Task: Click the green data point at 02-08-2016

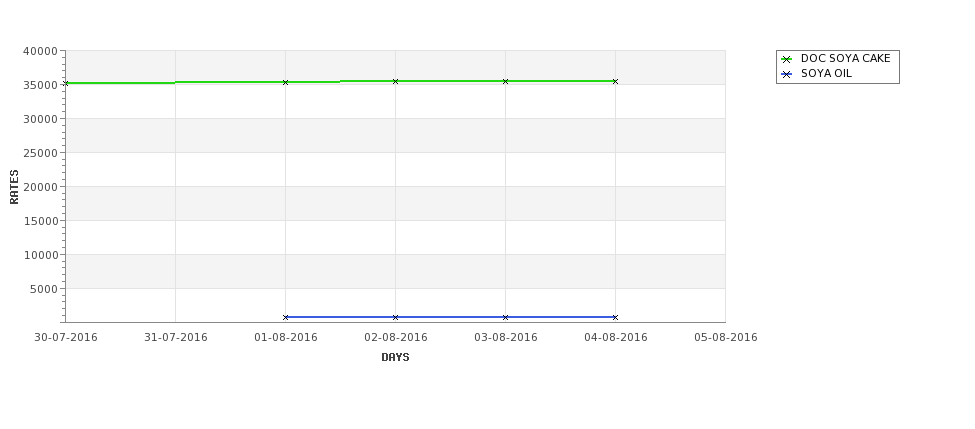Action: point(395,81)
